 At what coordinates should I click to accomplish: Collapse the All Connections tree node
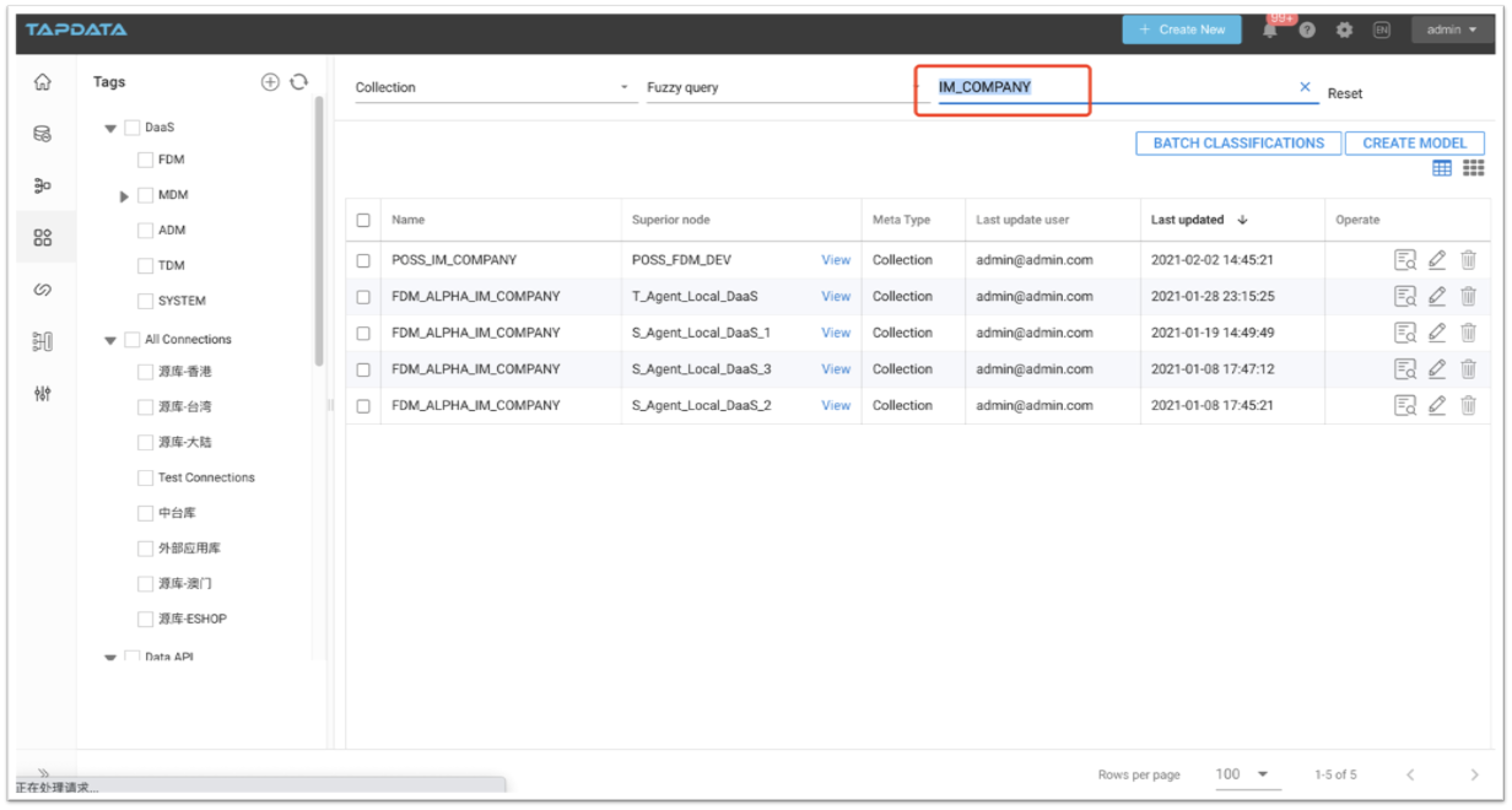pos(110,341)
